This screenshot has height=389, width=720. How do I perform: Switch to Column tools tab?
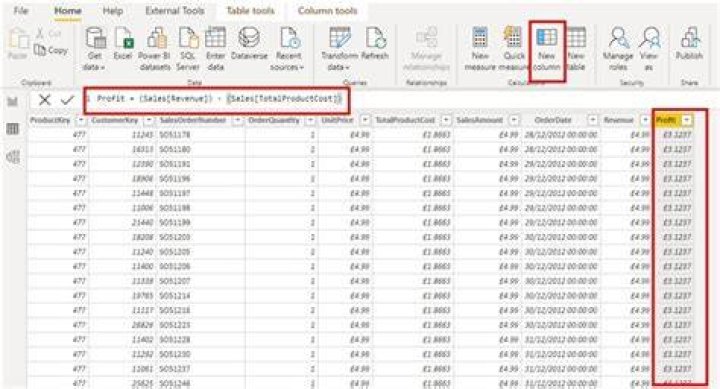(327, 10)
